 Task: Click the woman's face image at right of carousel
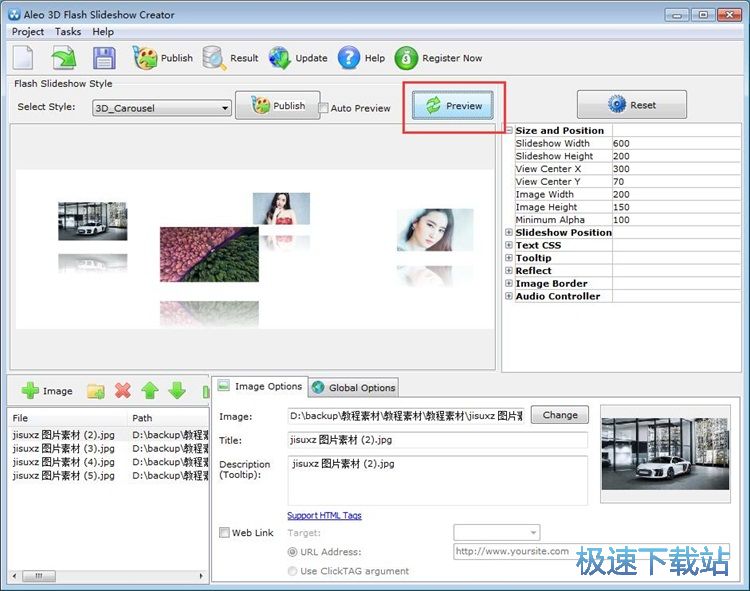pyautogui.click(x=435, y=230)
